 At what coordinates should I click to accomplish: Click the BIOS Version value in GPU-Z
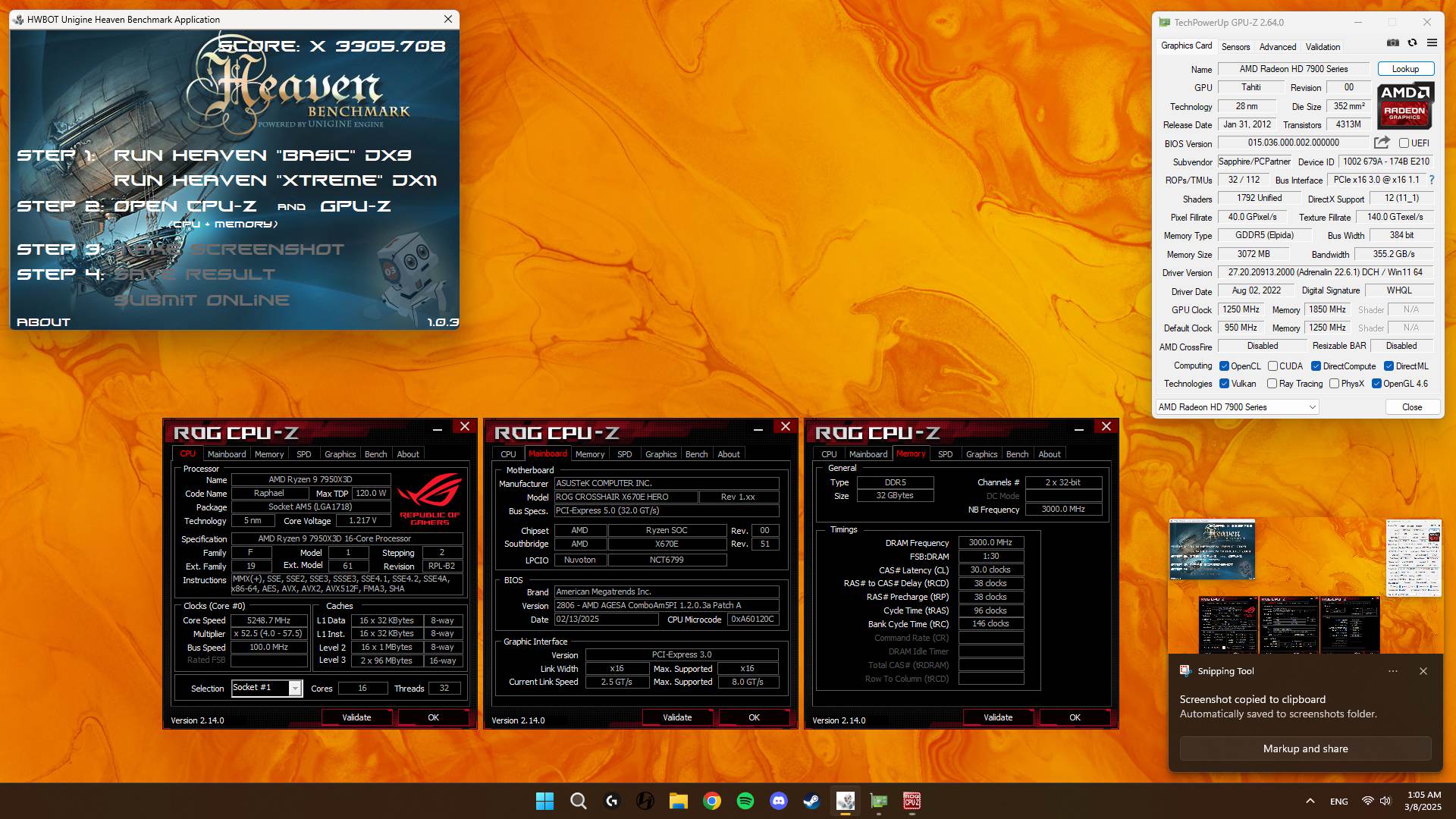tap(1293, 143)
